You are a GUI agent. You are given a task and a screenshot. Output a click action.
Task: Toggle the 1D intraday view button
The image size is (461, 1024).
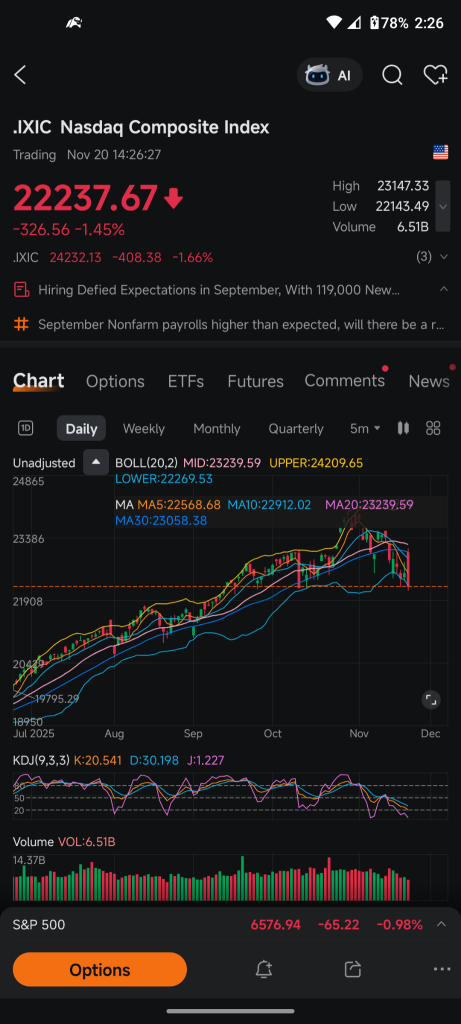pyautogui.click(x=25, y=428)
